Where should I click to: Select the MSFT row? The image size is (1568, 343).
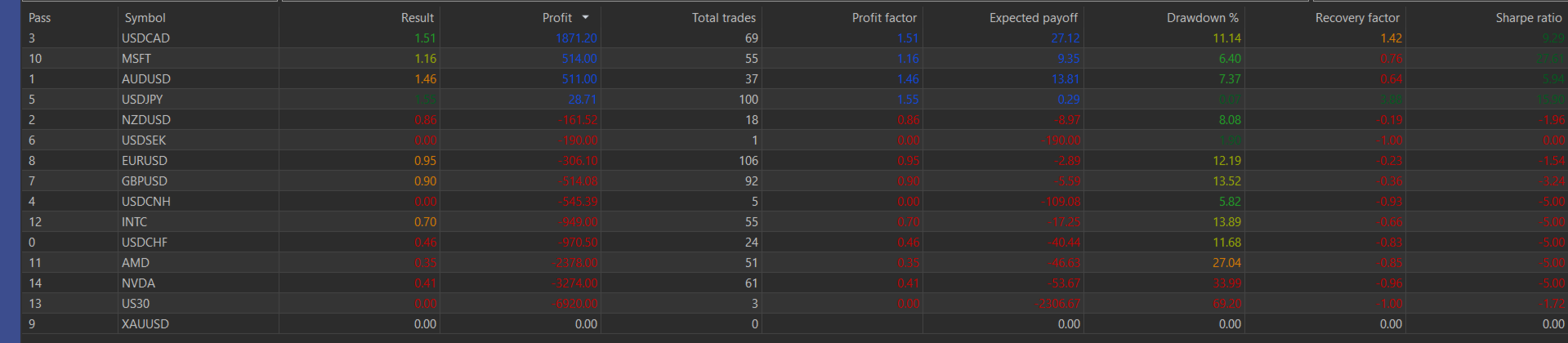(x=794, y=58)
